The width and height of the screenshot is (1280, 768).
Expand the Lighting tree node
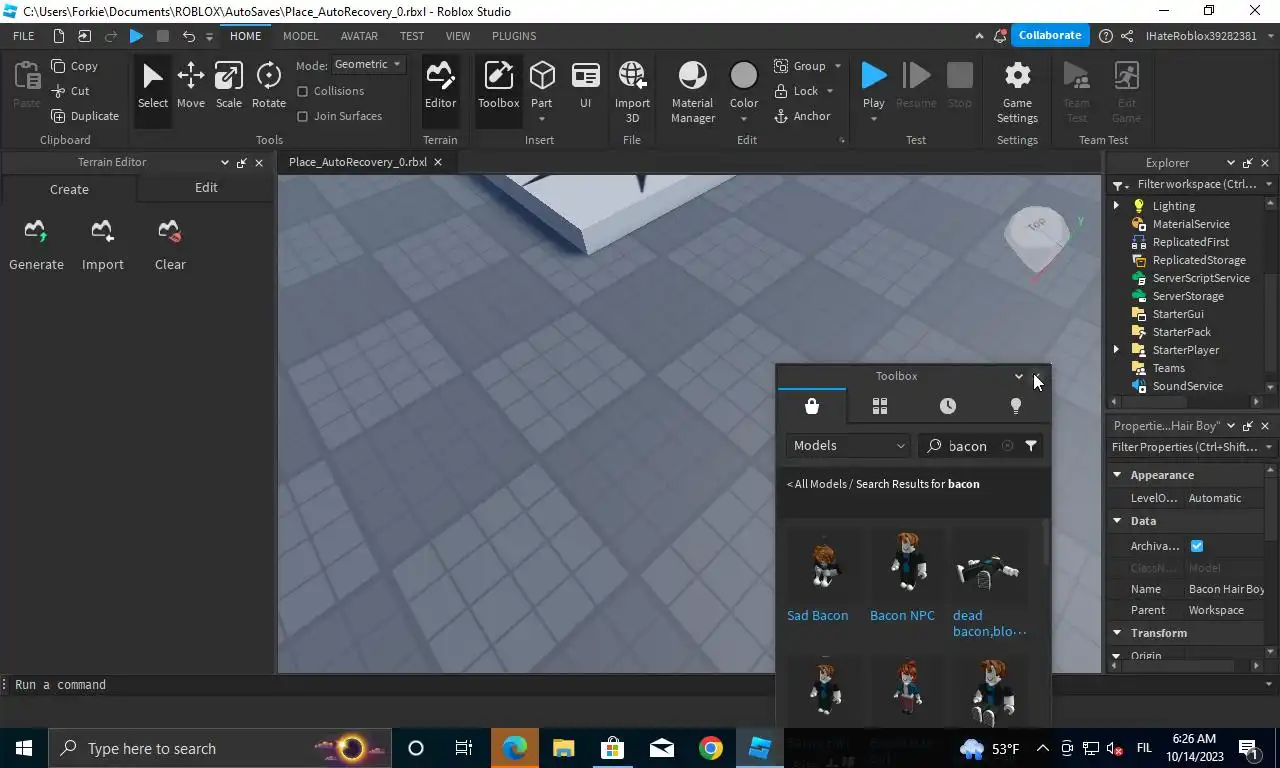coord(1116,206)
